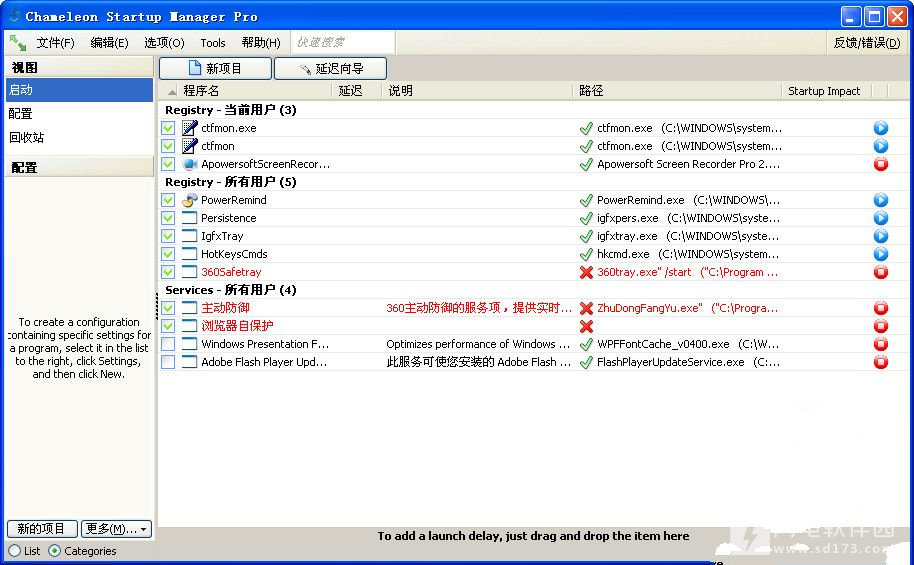The image size is (914, 565).
Task: Open the 选项(O) menu
Action: click(x=164, y=43)
